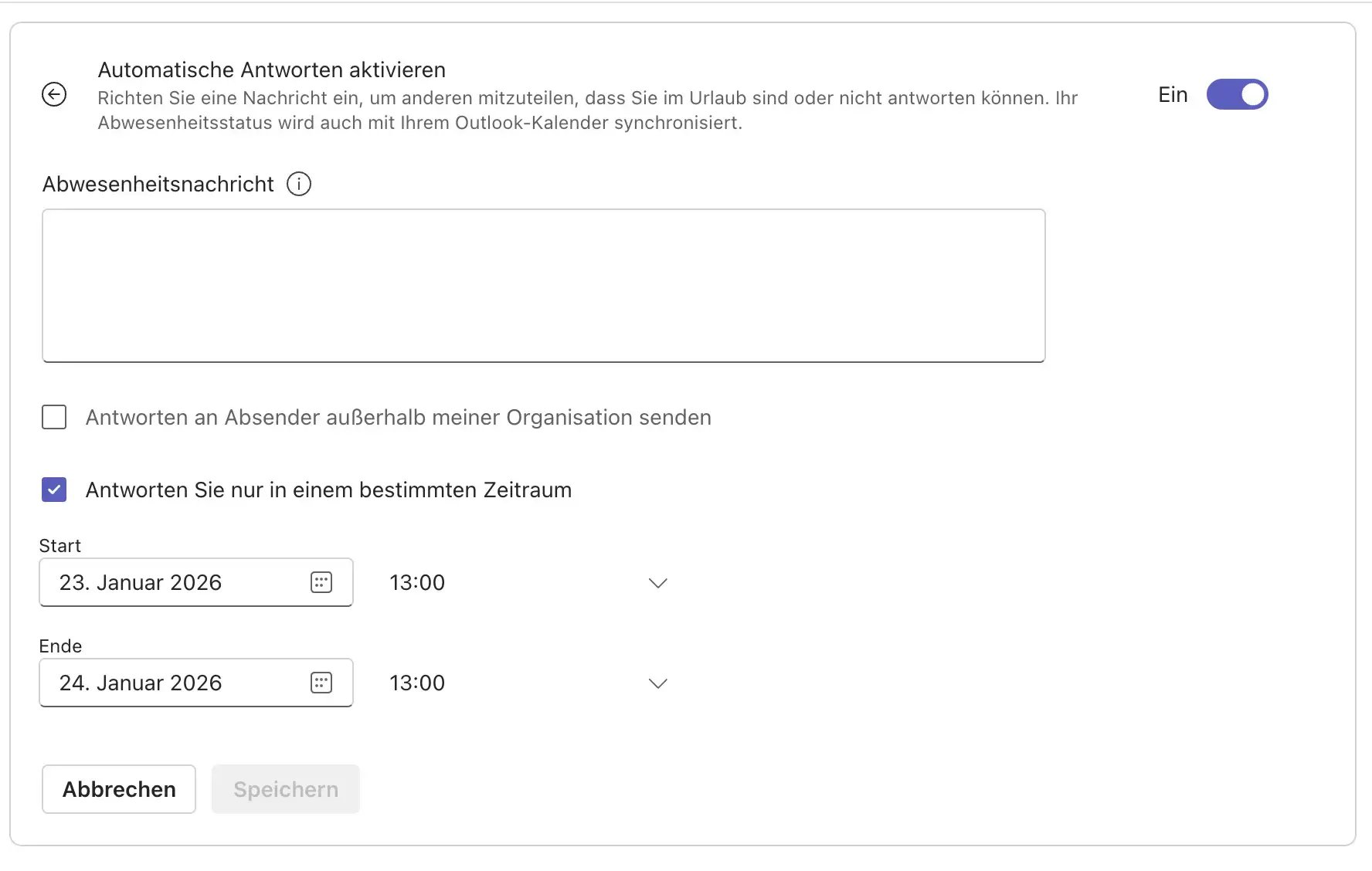
Task: Click the back arrow to return
Action: pyautogui.click(x=53, y=94)
